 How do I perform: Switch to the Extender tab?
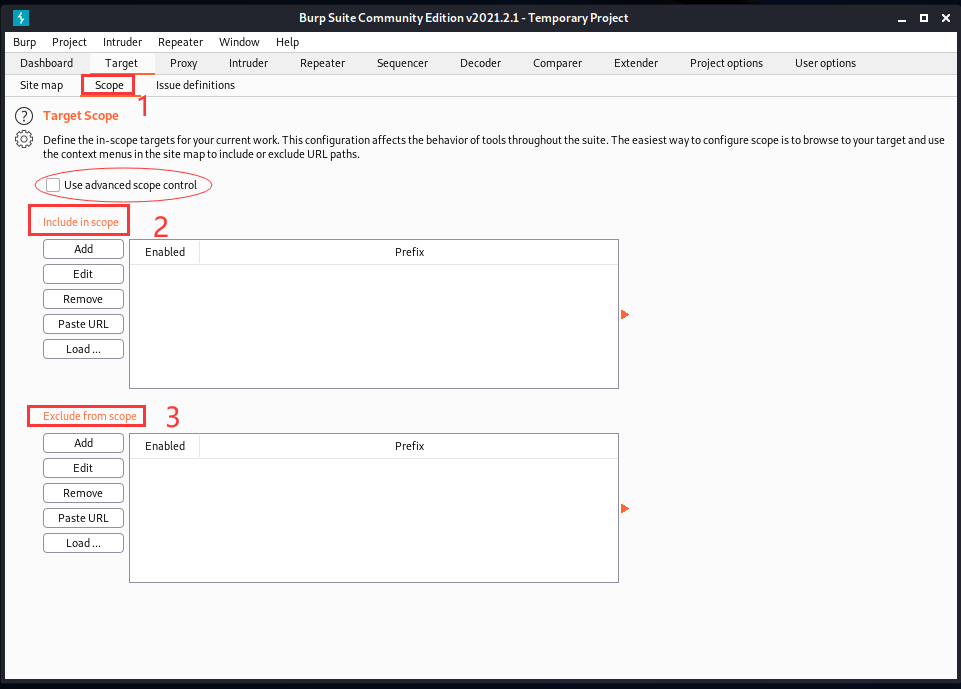click(636, 63)
